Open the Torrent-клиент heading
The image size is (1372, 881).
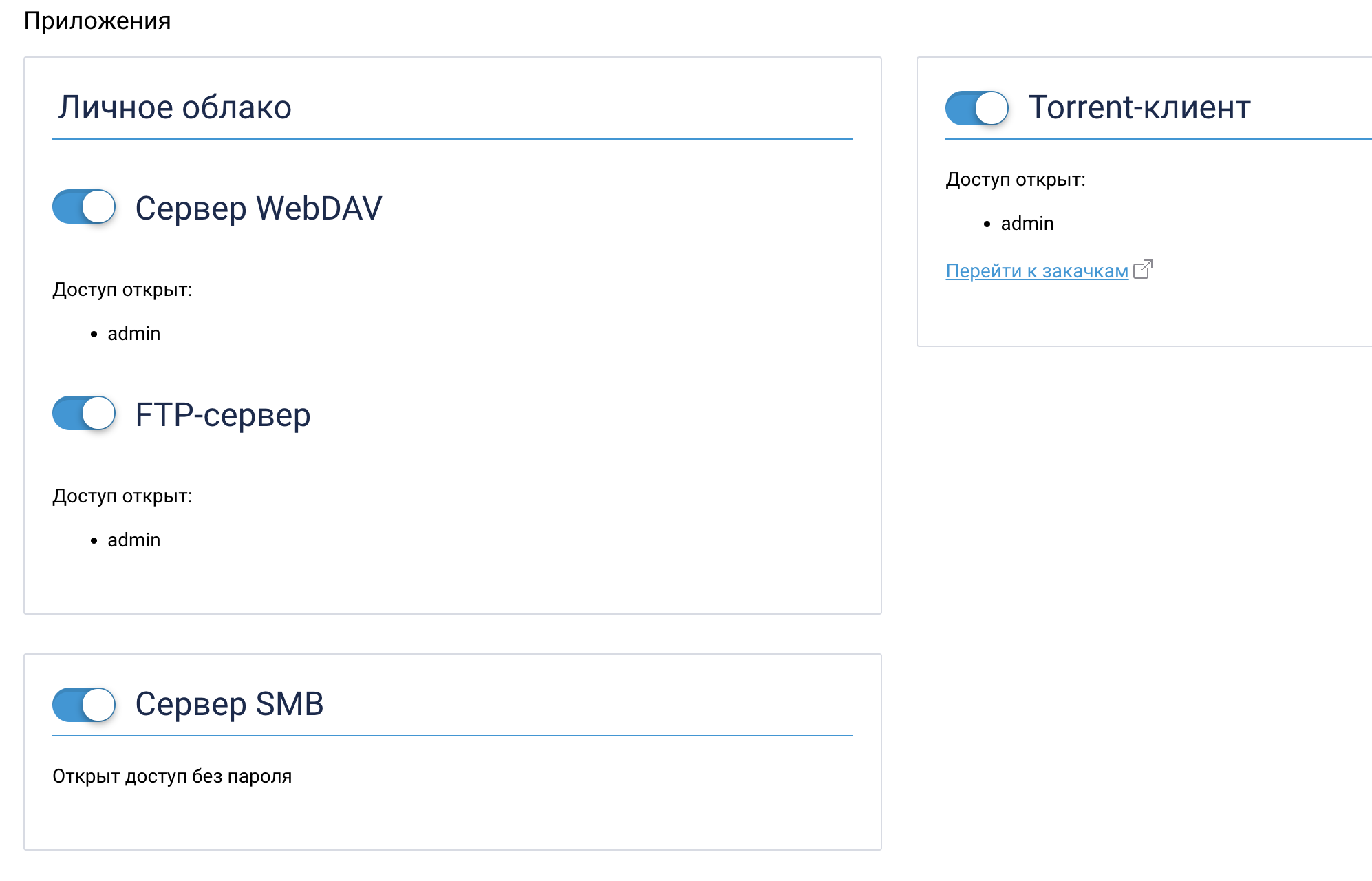pyautogui.click(x=1139, y=107)
